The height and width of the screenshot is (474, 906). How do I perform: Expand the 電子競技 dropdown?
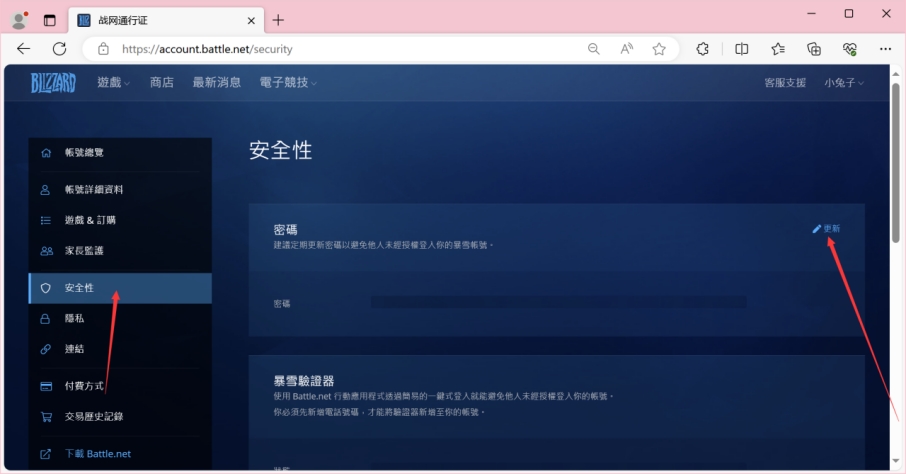pos(288,83)
